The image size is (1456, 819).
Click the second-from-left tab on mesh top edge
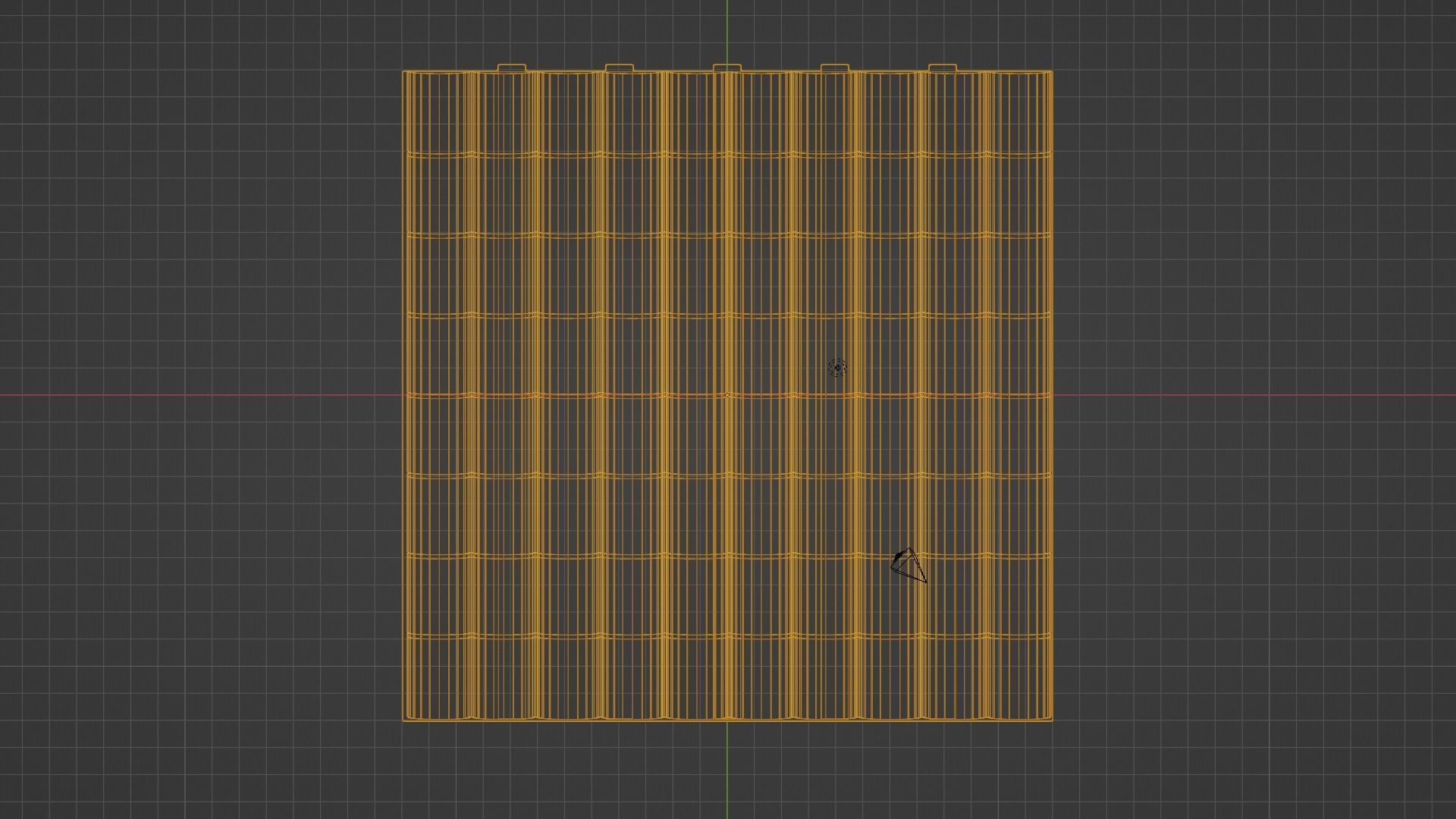click(x=620, y=68)
